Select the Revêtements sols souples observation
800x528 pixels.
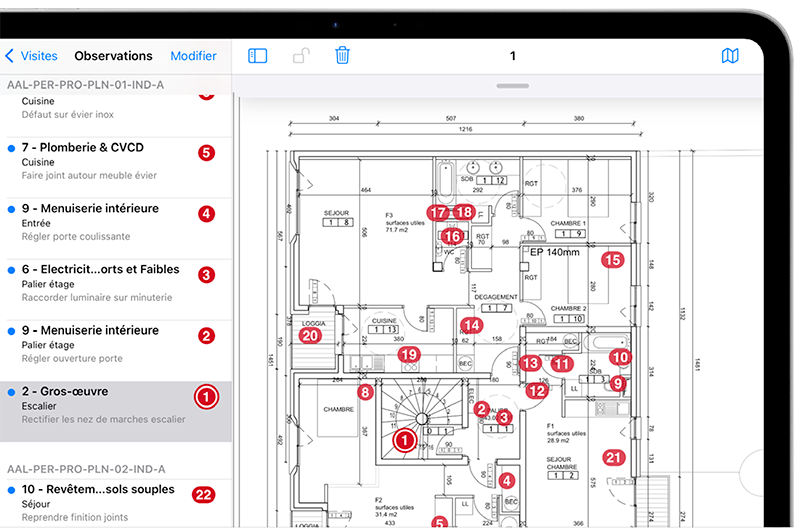(115, 502)
